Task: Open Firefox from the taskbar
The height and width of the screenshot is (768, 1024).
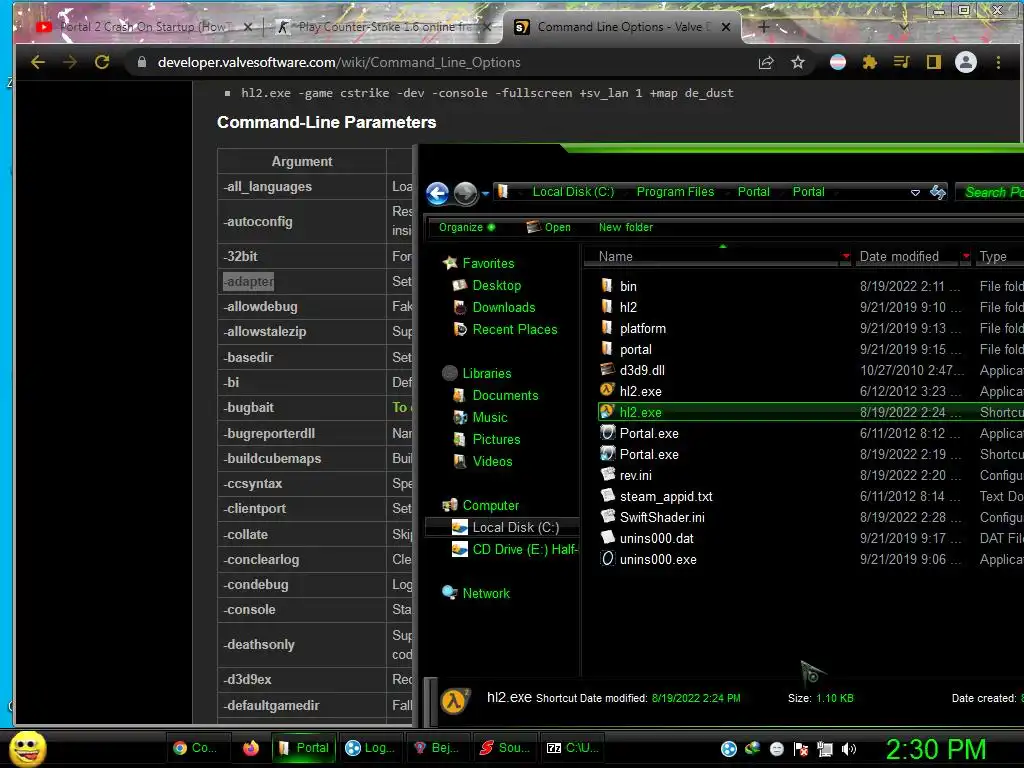Action: click(x=251, y=748)
